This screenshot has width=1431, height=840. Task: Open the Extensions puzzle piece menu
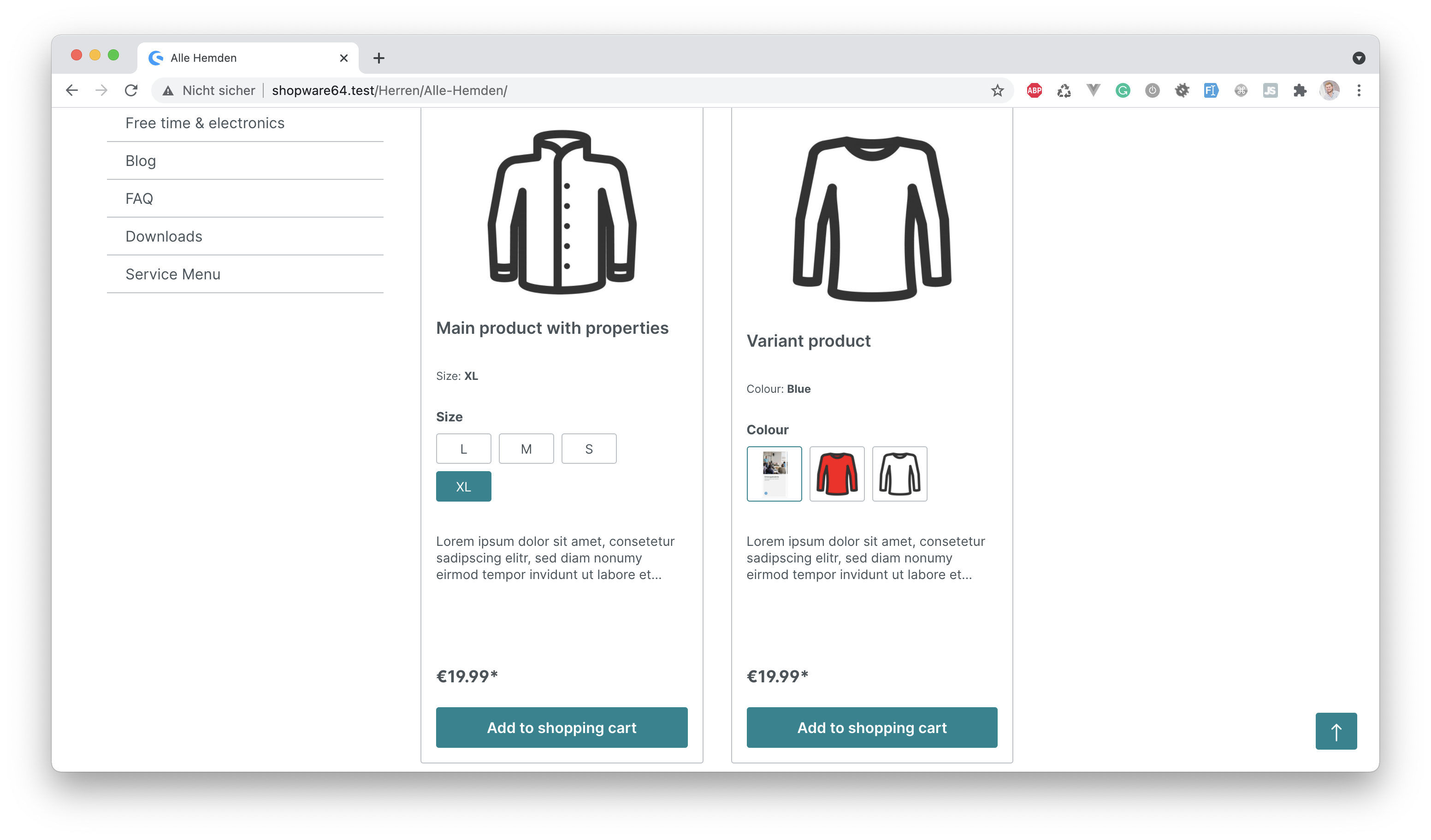(x=1299, y=90)
